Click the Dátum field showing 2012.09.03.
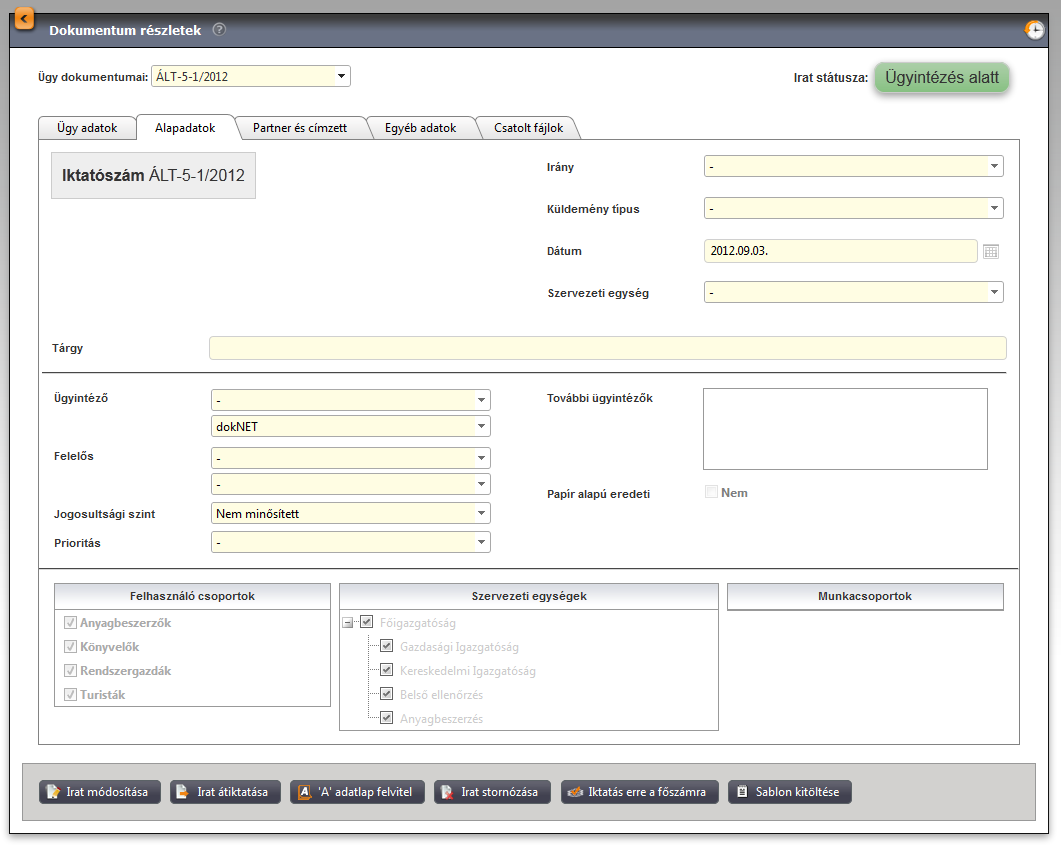 (840, 250)
